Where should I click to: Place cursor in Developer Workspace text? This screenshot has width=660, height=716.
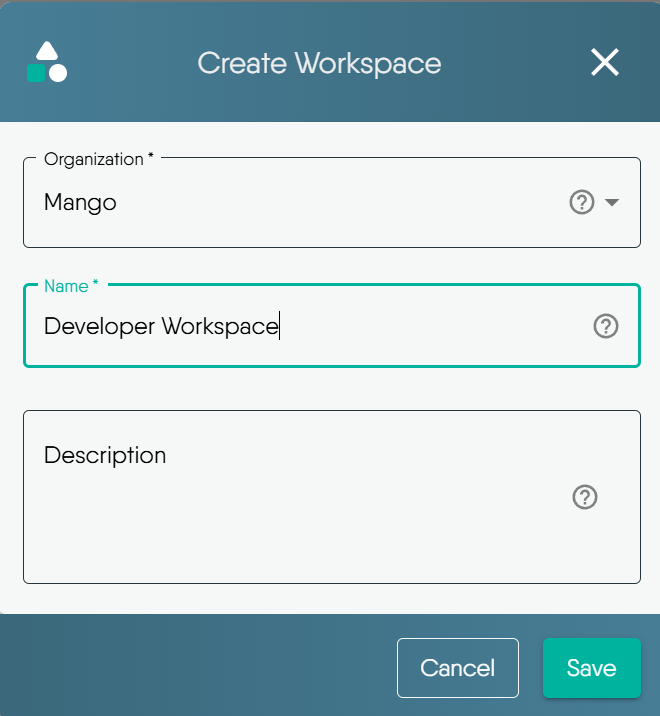tap(160, 326)
